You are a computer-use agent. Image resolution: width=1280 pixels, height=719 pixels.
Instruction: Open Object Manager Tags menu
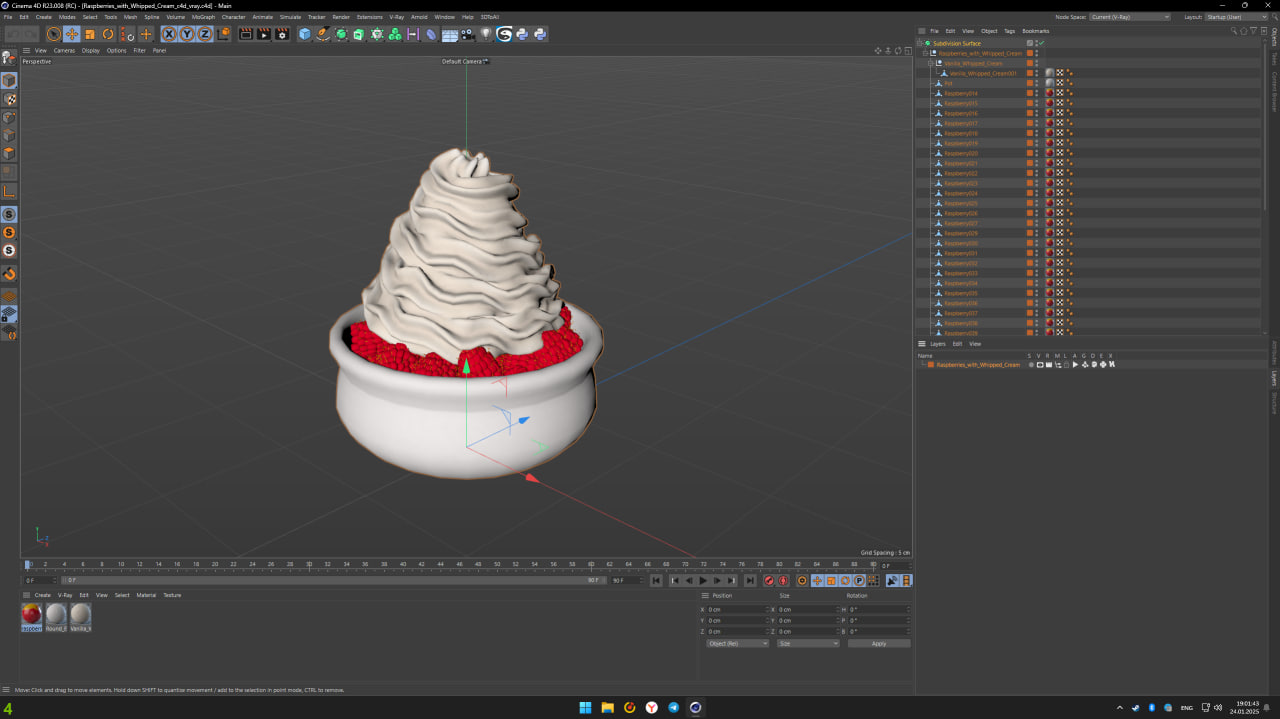coord(1009,31)
